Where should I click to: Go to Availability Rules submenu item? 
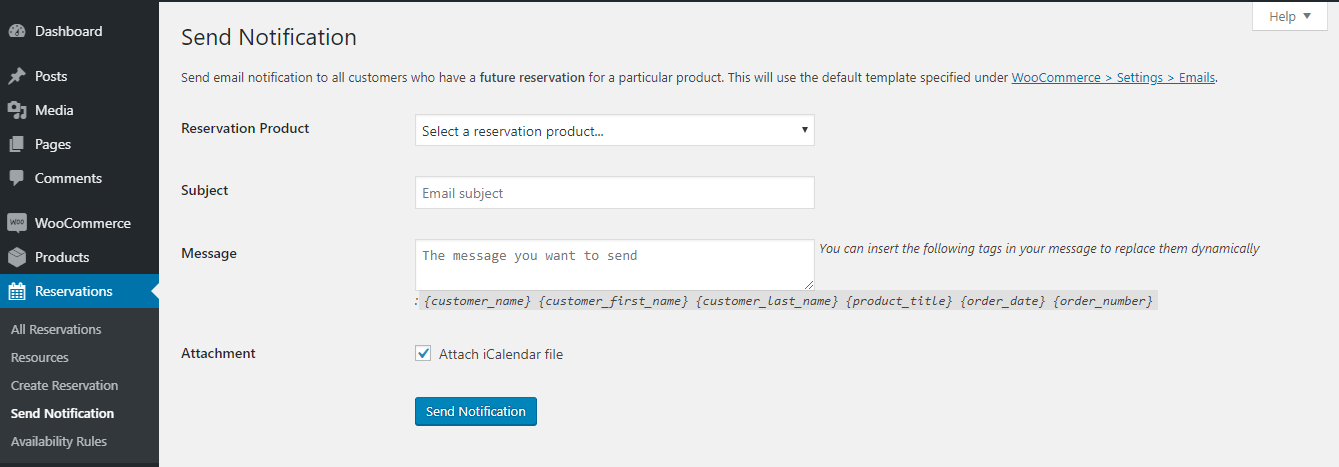59,441
